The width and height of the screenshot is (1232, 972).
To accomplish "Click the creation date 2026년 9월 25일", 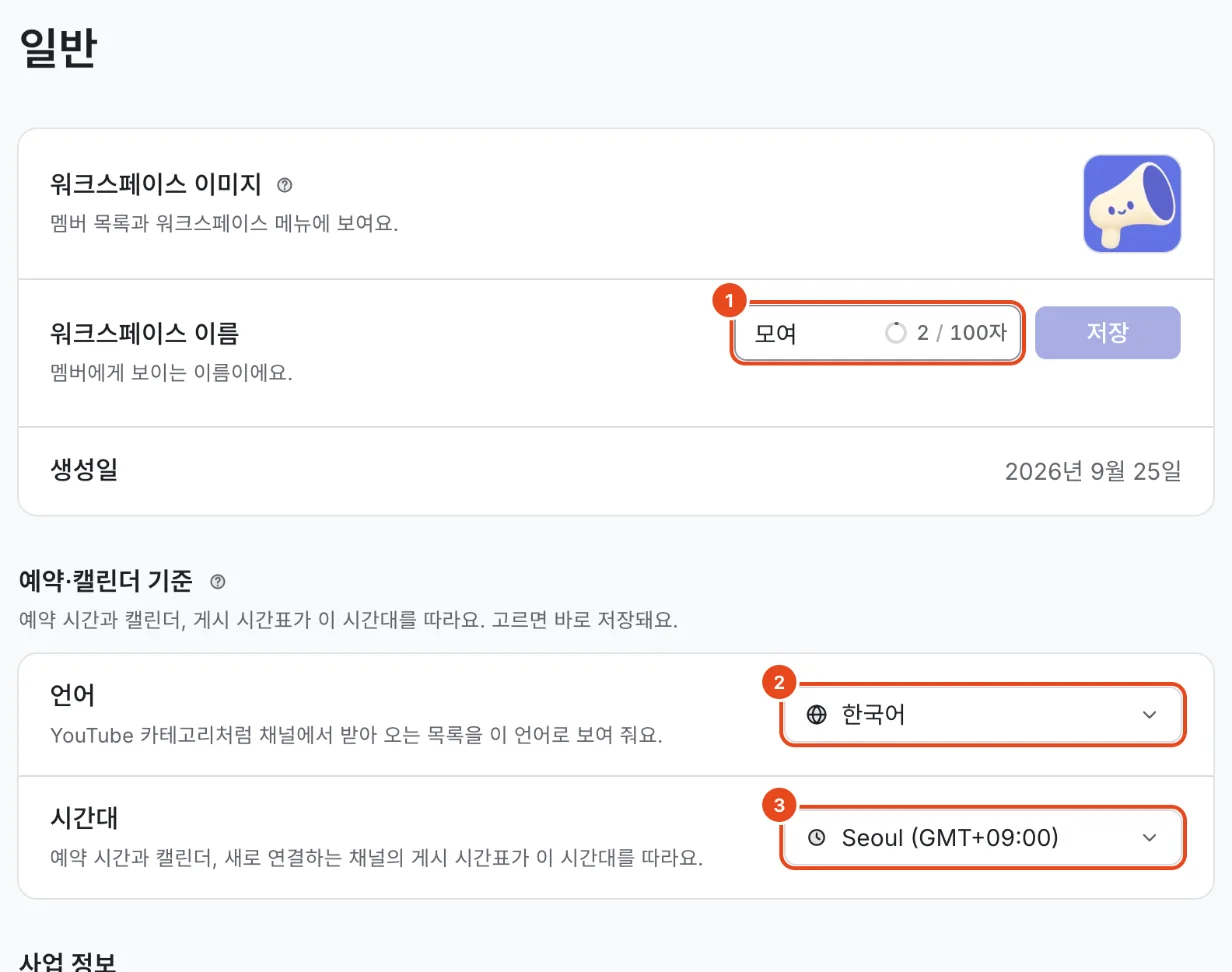I will (1093, 471).
